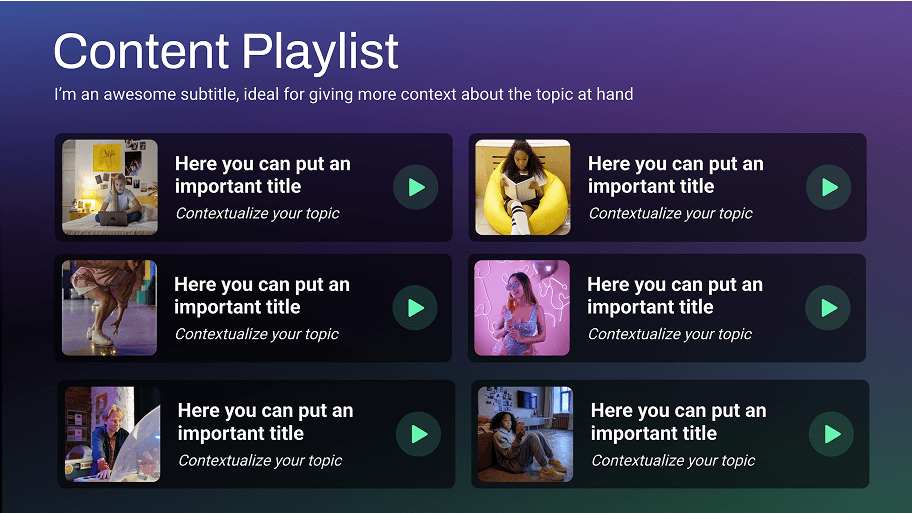Play the yellow beanbag reading video

point(829,187)
